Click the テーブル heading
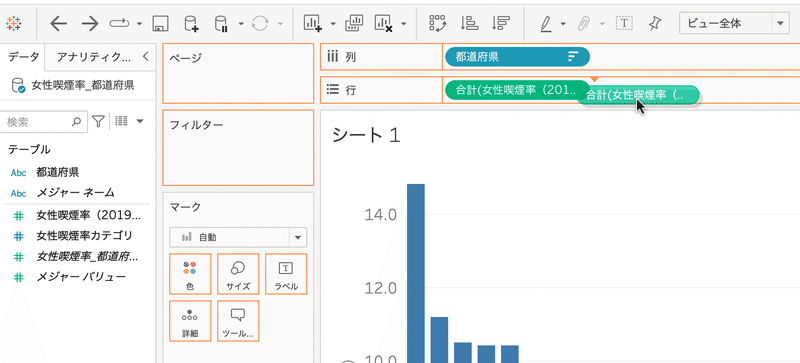 pyautogui.click(x=29, y=150)
